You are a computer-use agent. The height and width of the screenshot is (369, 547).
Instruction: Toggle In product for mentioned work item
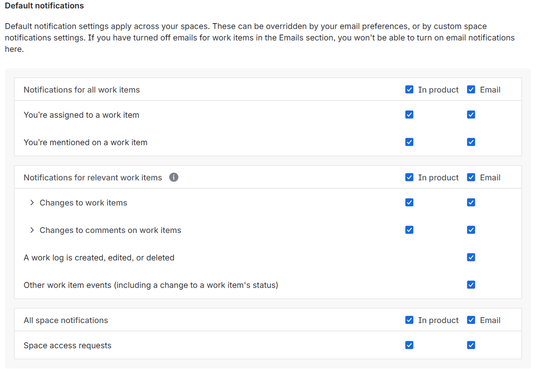(x=409, y=142)
